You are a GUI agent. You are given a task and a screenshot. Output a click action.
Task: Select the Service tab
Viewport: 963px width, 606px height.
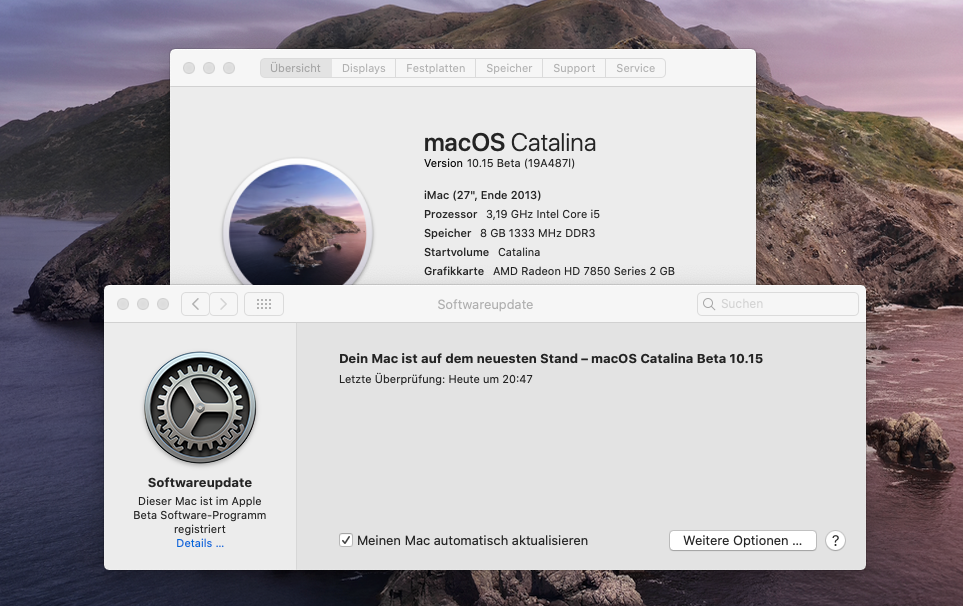click(x=636, y=68)
